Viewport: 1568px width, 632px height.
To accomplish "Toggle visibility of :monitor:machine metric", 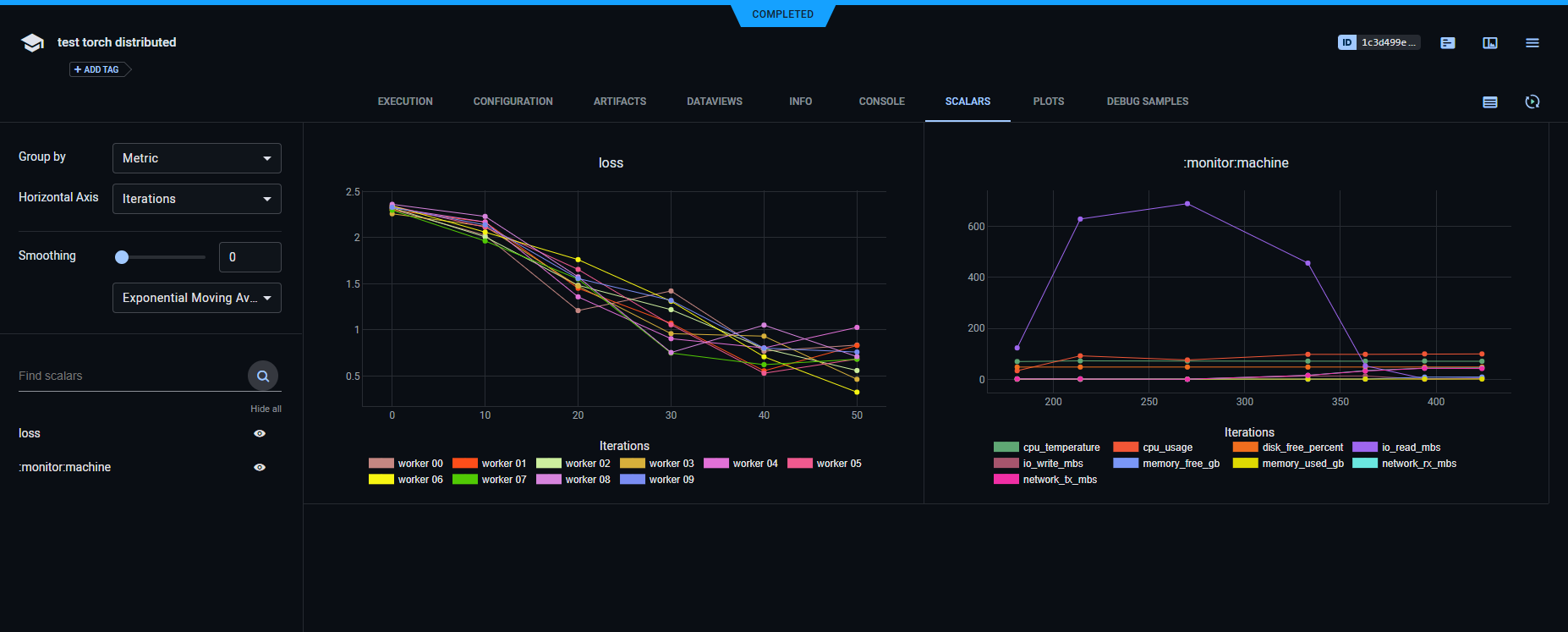I will pos(260,467).
